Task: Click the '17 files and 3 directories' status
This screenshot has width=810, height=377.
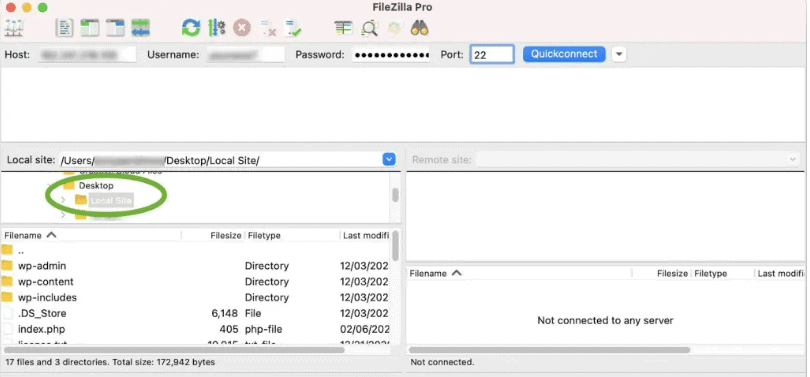Action: 110,362
